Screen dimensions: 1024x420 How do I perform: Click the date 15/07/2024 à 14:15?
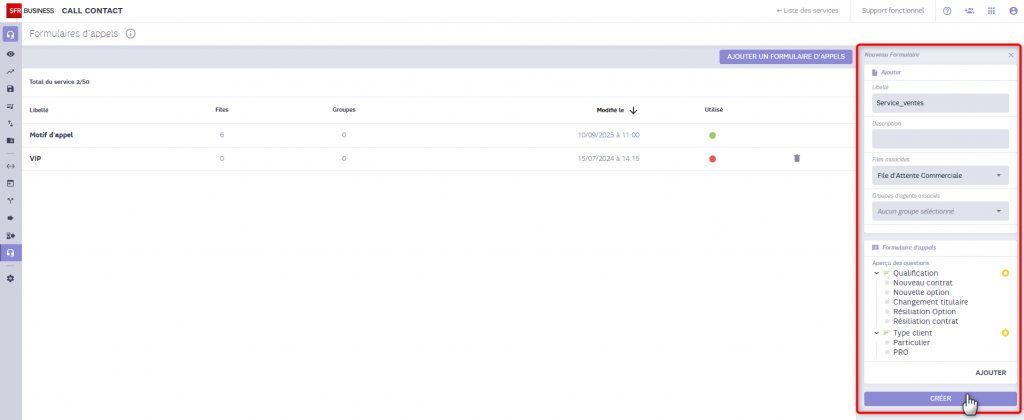609,159
